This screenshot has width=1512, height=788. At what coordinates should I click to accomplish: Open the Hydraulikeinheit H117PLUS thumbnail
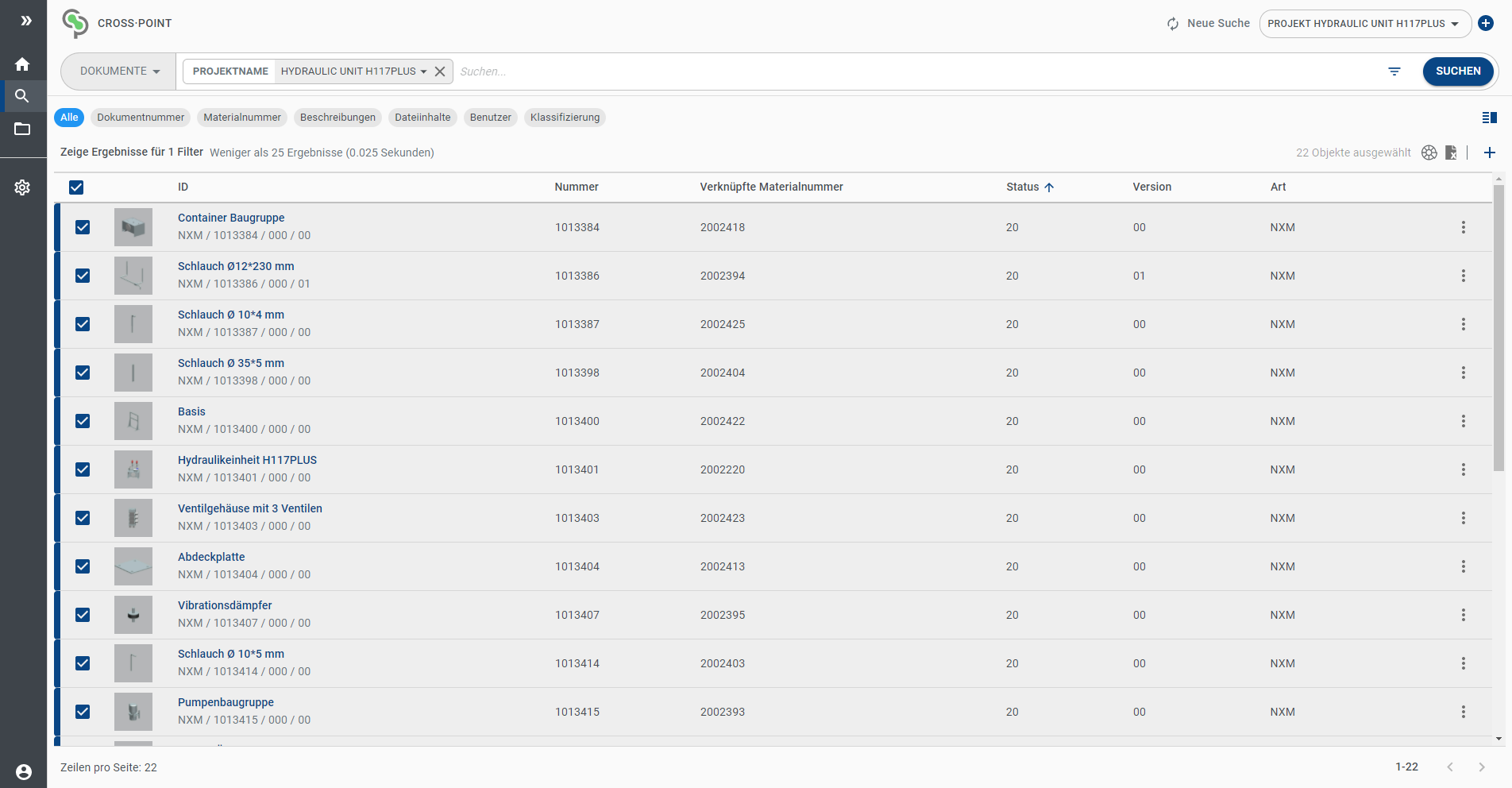[x=133, y=469]
